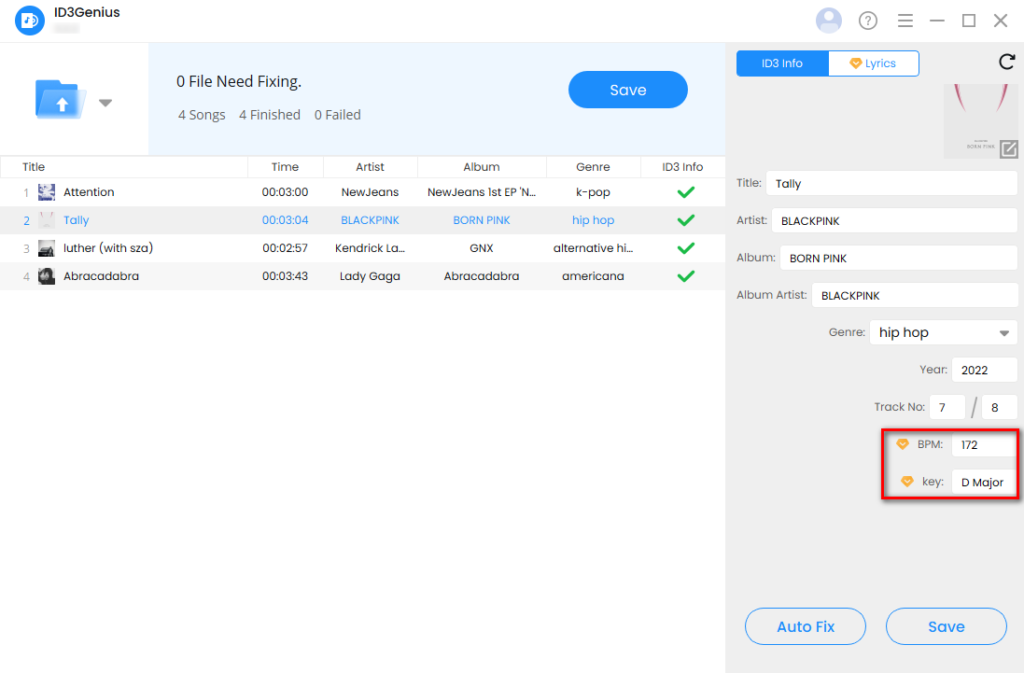Click the premium heart icon beside BPM

pos(903,444)
